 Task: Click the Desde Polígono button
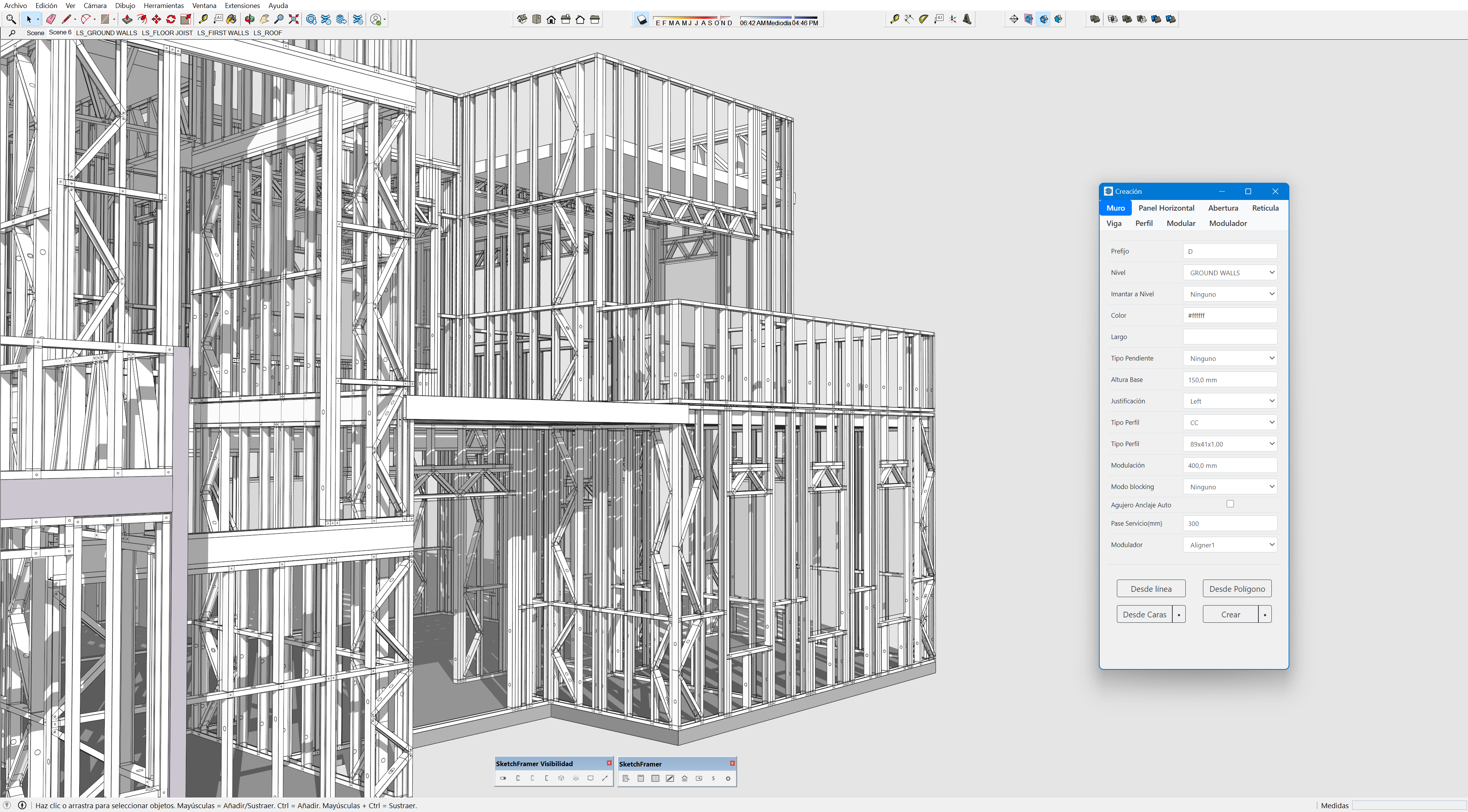tap(1237, 589)
